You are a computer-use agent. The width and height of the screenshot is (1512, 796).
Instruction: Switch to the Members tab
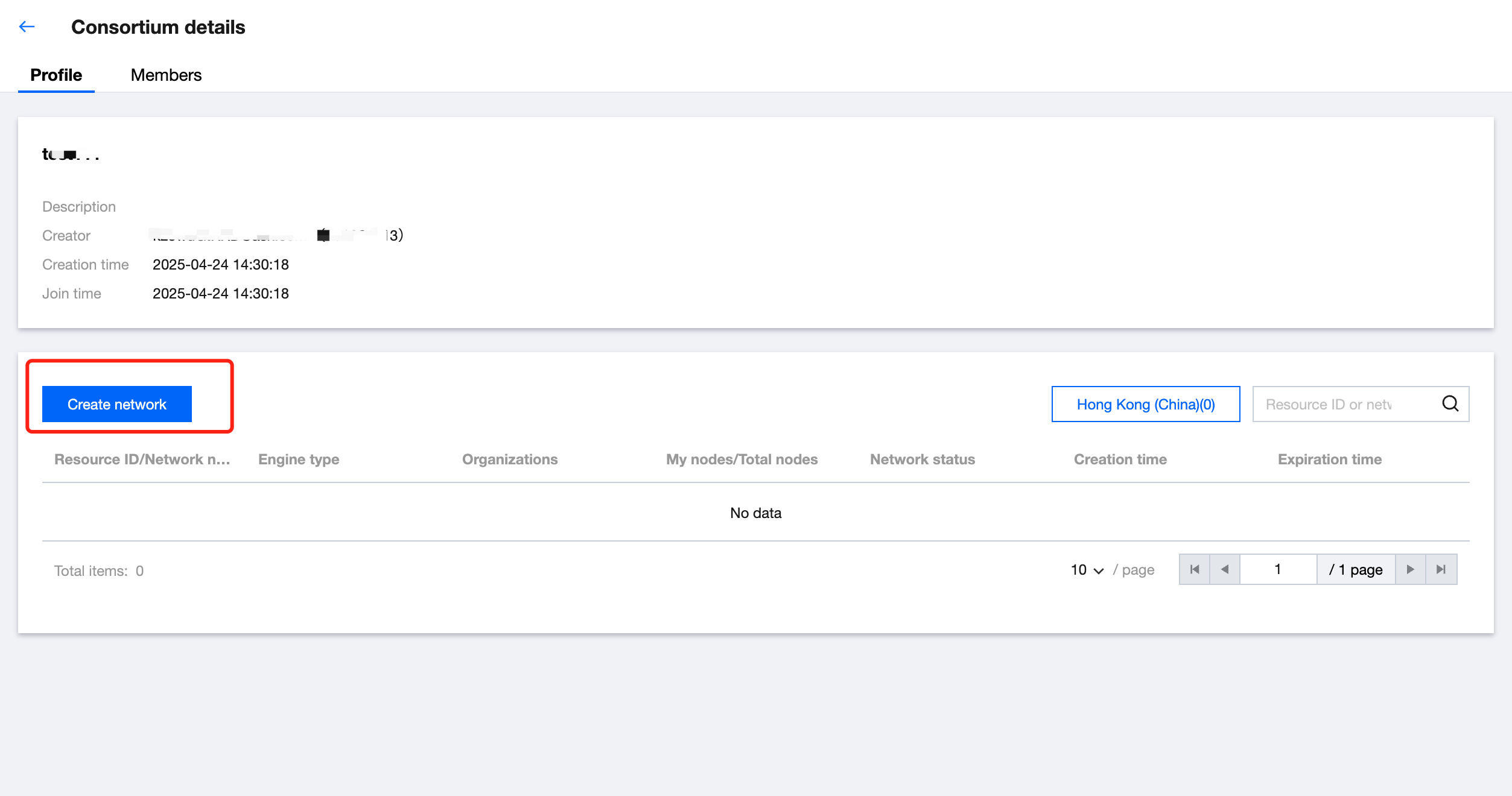166,75
